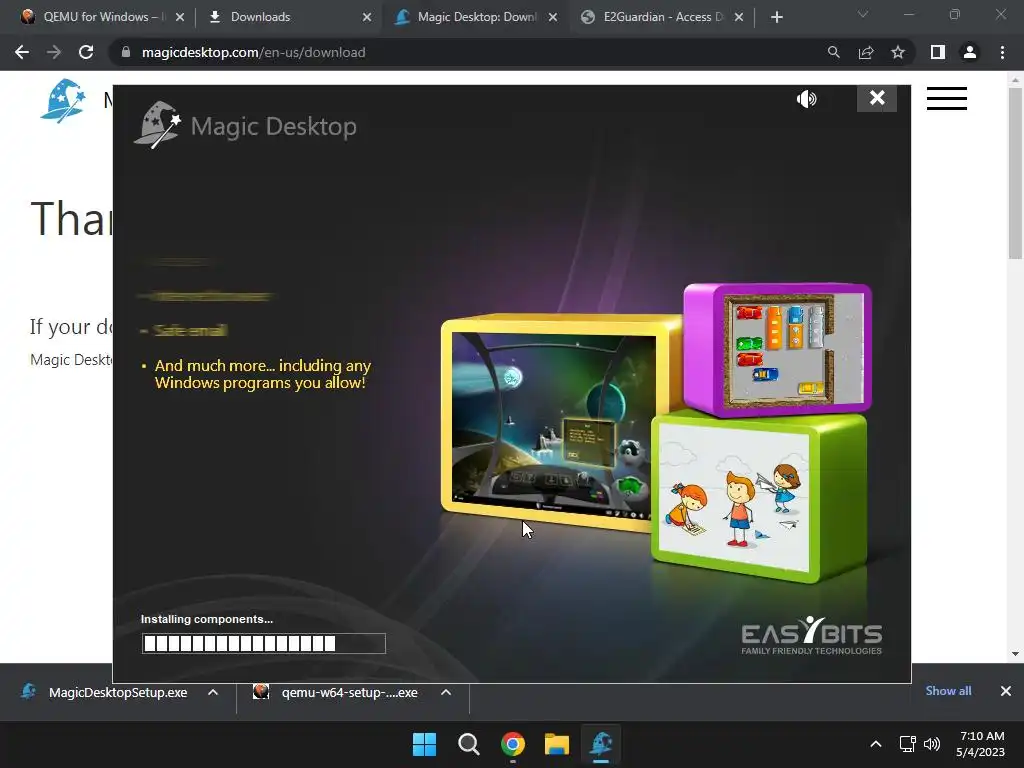Expand options for MagicDesktopSetup.exe download
1024x768 pixels.
[x=213, y=692]
